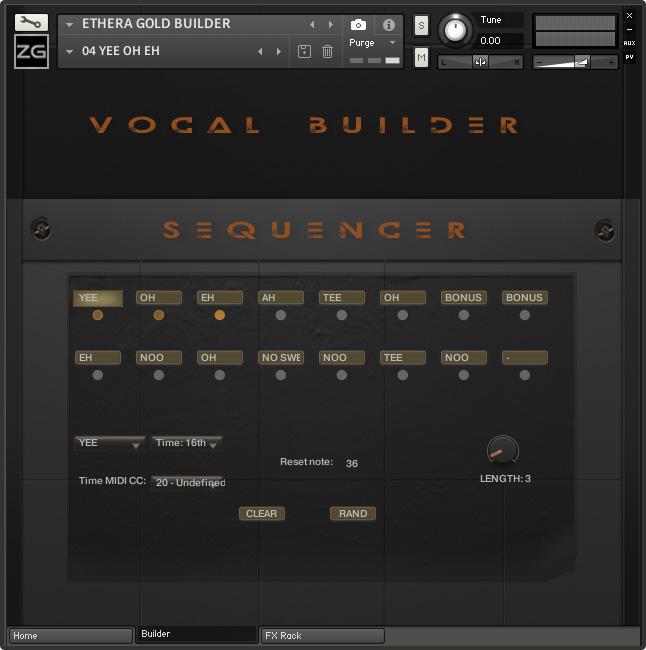
Task: Click the pan L-R slider
Action: (x=480, y=62)
